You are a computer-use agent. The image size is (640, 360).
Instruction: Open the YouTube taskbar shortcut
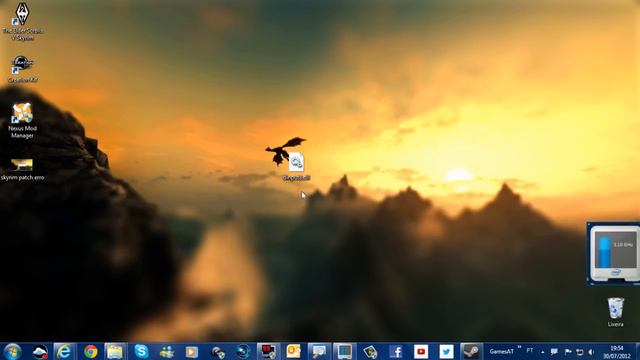point(421,351)
